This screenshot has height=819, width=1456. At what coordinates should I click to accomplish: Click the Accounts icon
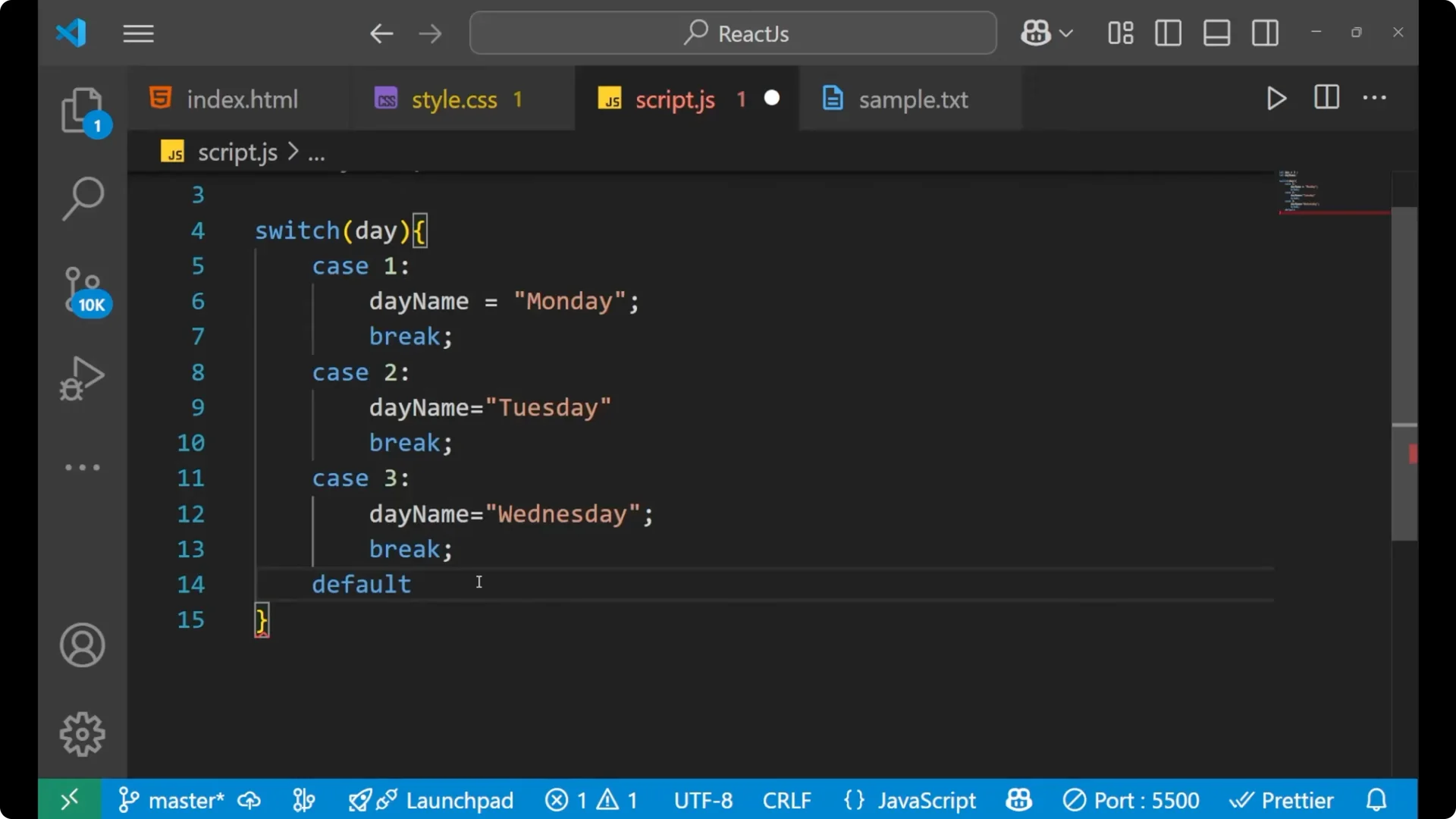[82, 645]
